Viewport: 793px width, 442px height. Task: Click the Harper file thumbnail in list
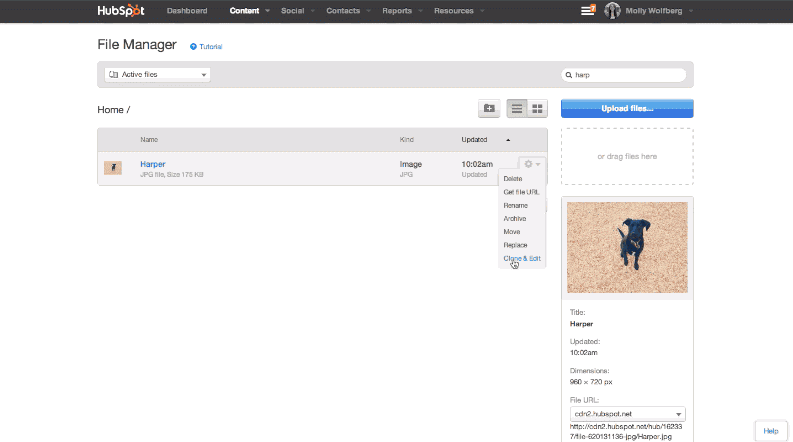113,167
